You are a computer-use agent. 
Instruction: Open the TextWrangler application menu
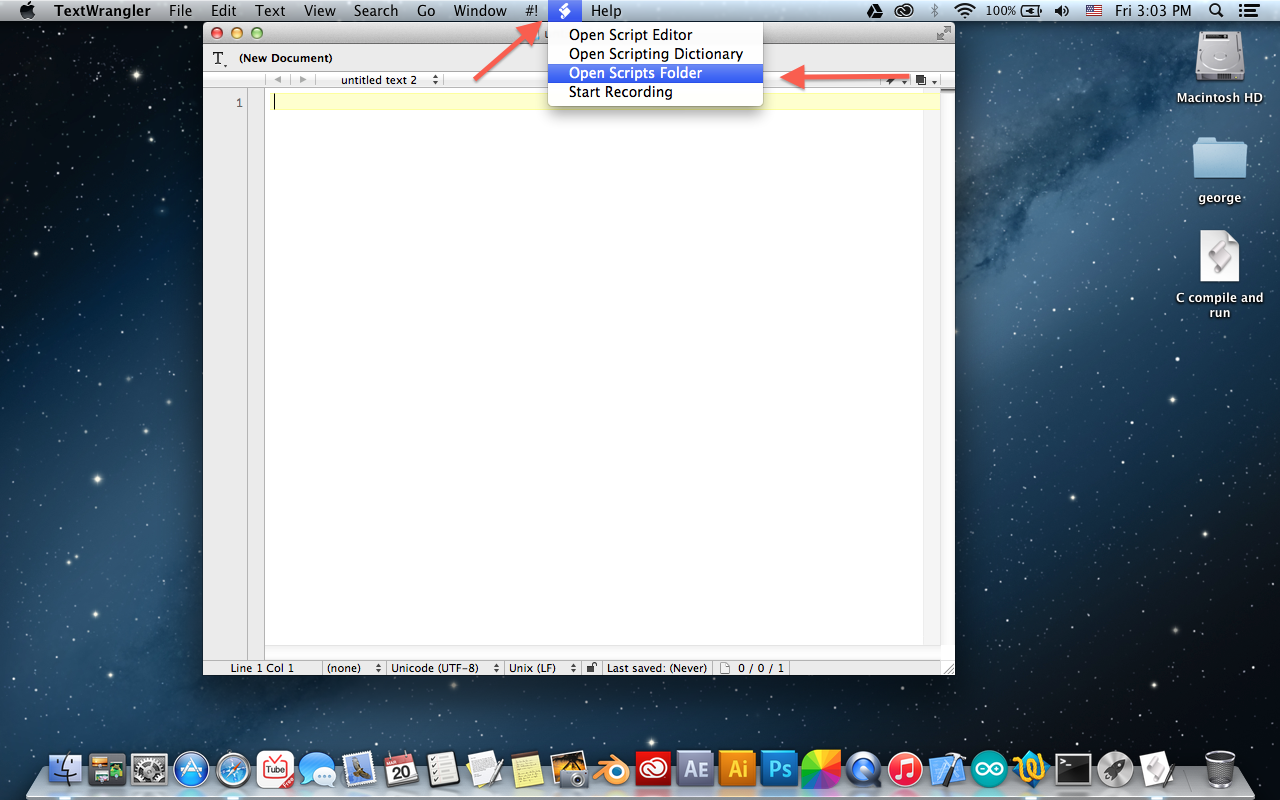pos(103,11)
